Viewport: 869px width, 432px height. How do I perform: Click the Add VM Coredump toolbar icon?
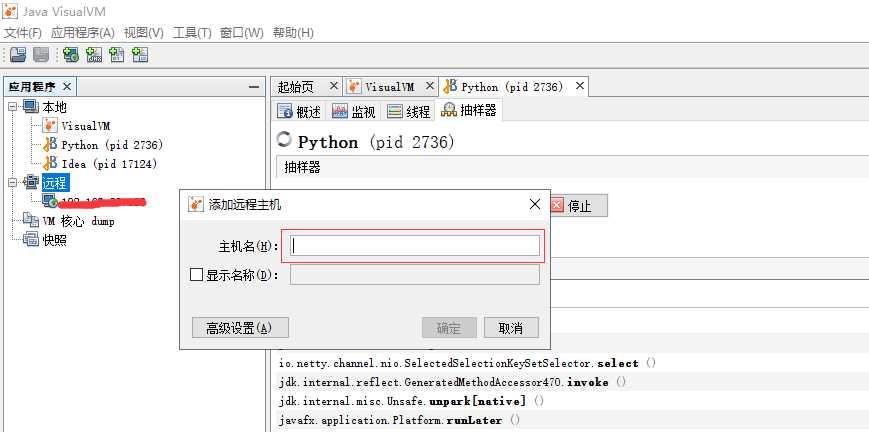117,54
